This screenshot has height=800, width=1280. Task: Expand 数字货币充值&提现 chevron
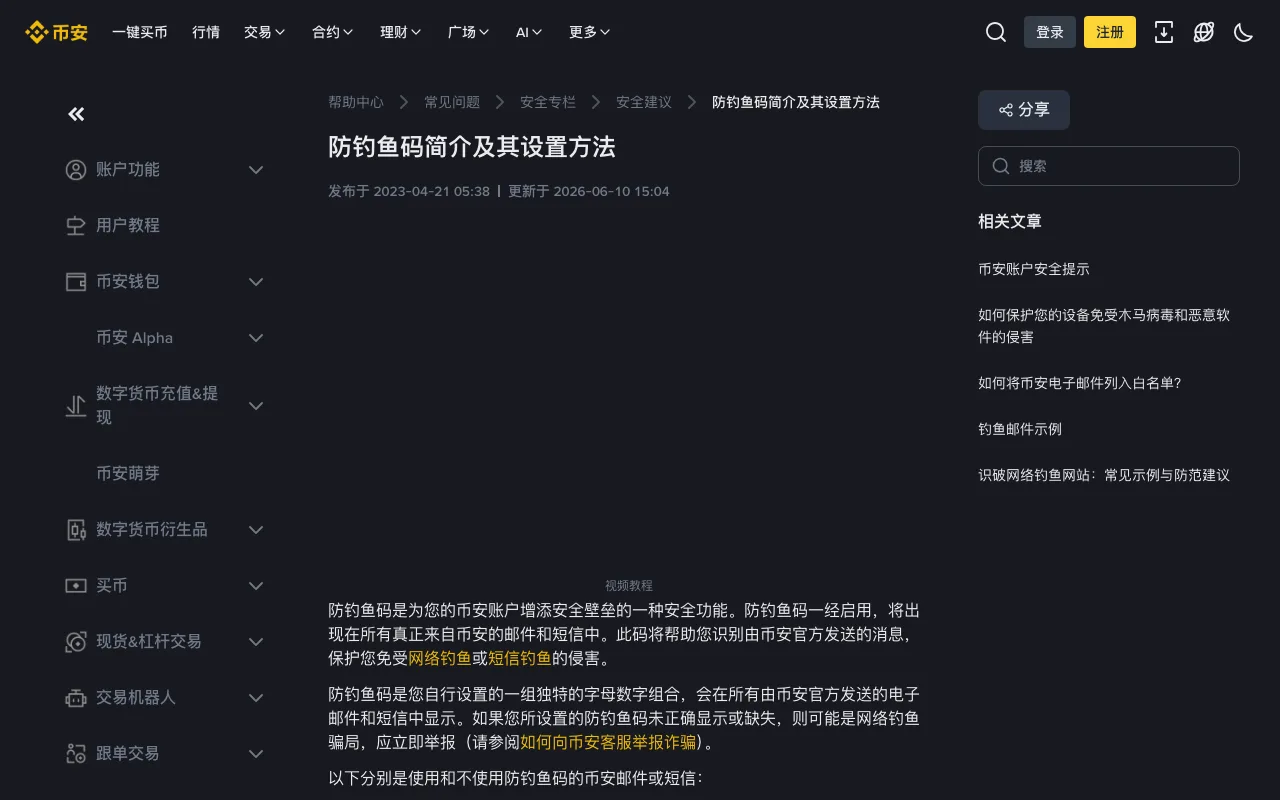256,406
